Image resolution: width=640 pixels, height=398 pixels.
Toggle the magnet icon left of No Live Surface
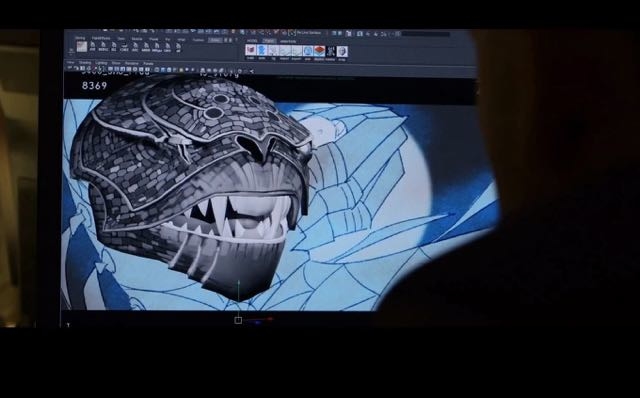tap(292, 33)
